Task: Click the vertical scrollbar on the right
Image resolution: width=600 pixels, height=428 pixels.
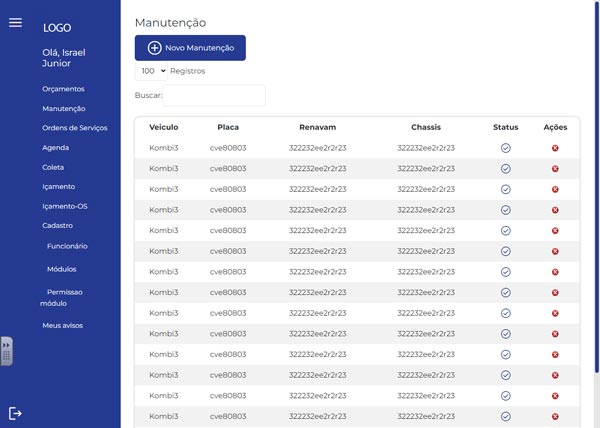Action: 595,200
